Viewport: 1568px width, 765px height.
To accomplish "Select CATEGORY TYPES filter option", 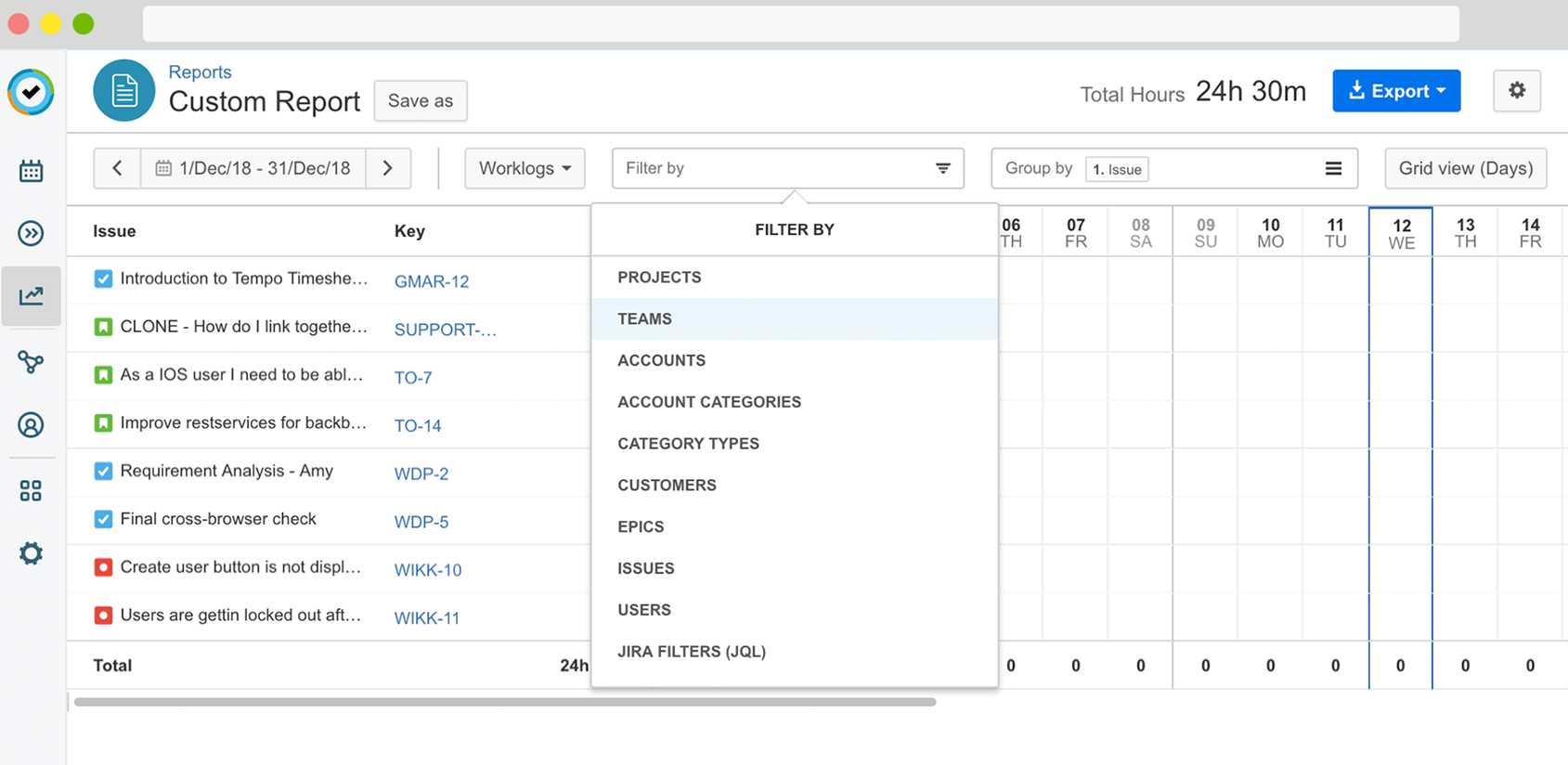I will click(x=795, y=444).
